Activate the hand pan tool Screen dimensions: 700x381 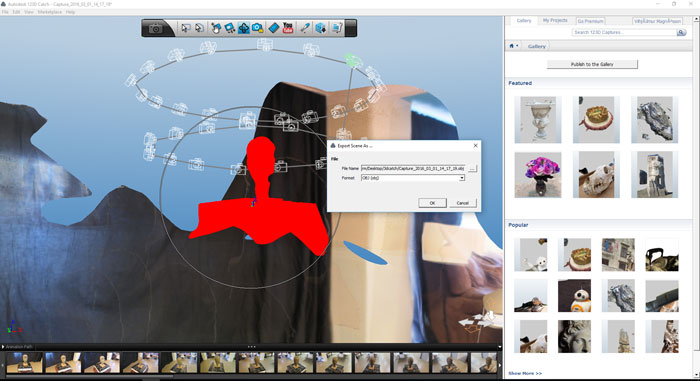[x=216, y=28]
